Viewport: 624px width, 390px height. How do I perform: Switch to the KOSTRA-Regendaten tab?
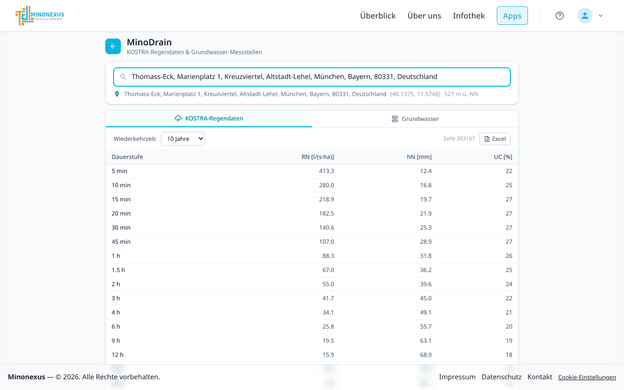click(209, 119)
